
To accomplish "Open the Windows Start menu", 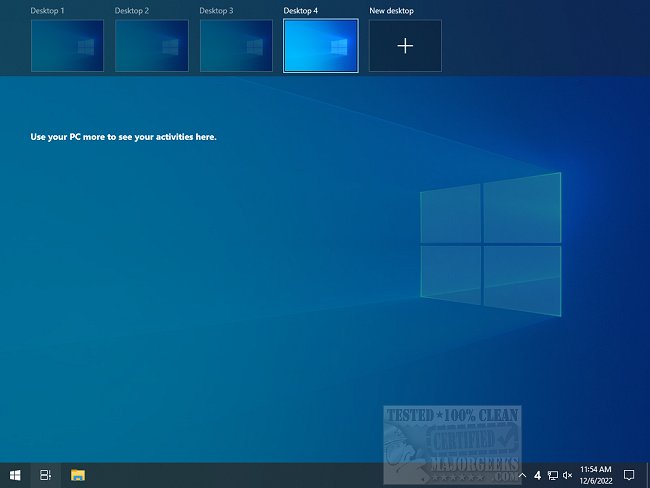I will pyautogui.click(x=15, y=475).
